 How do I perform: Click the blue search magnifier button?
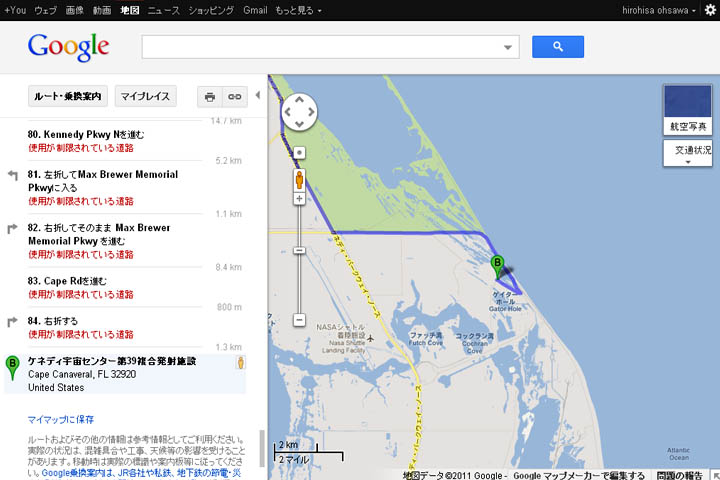pos(557,47)
